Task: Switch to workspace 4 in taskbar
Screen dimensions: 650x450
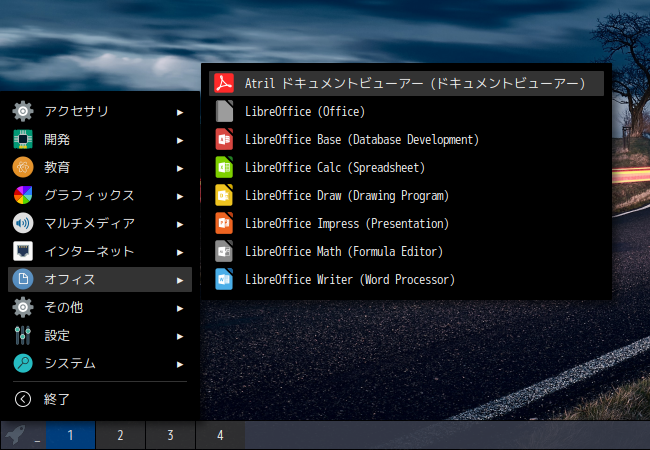Action: [220, 435]
